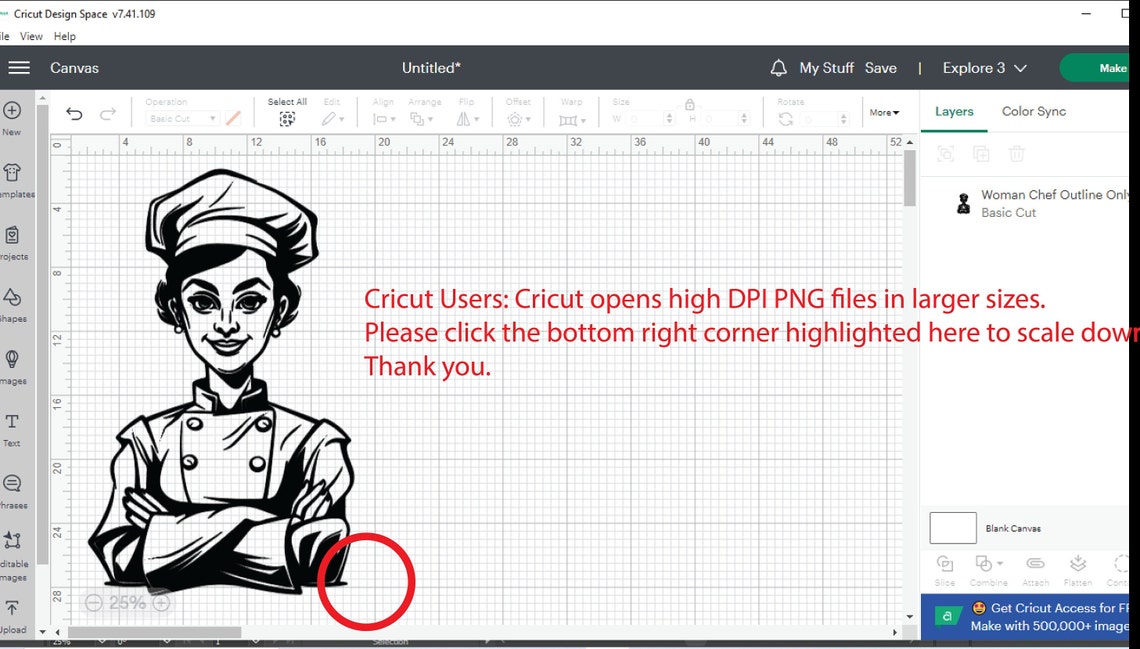Open the Templates tool in sidebar

(x=13, y=180)
